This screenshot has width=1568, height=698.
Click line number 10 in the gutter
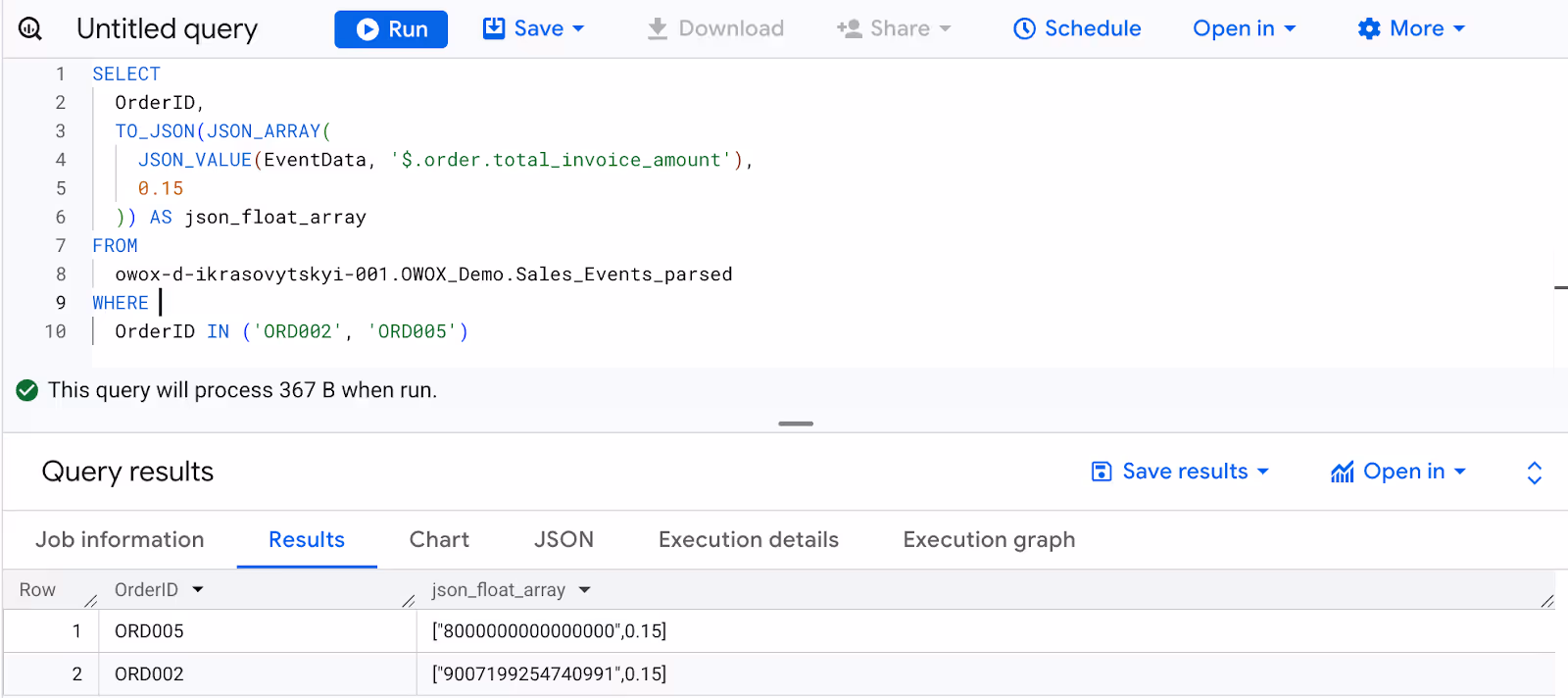click(55, 331)
